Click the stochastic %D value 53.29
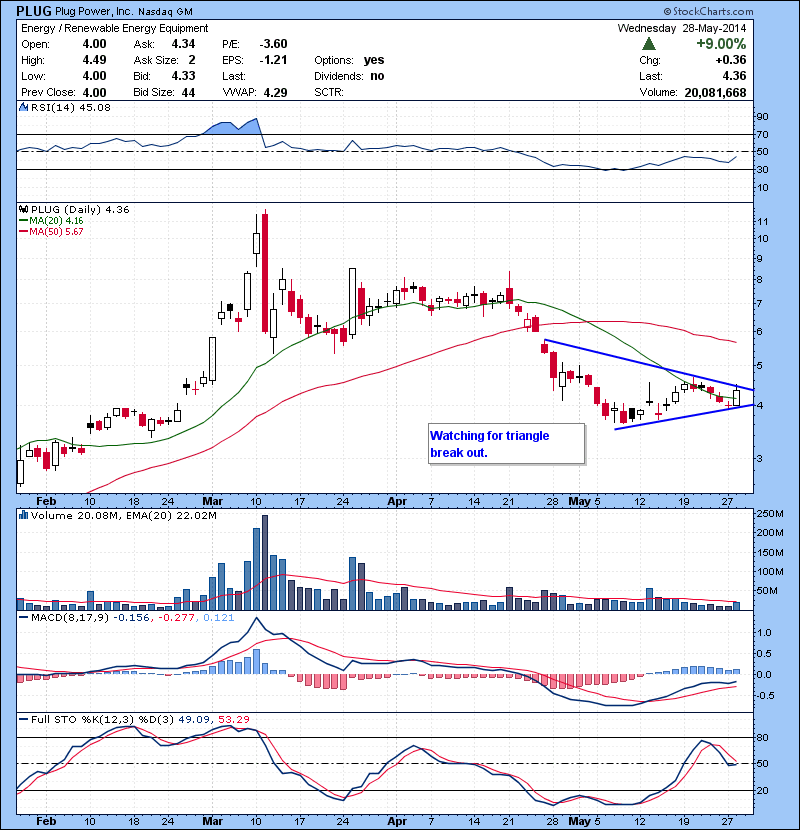This screenshot has width=800, height=830. click(234, 719)
